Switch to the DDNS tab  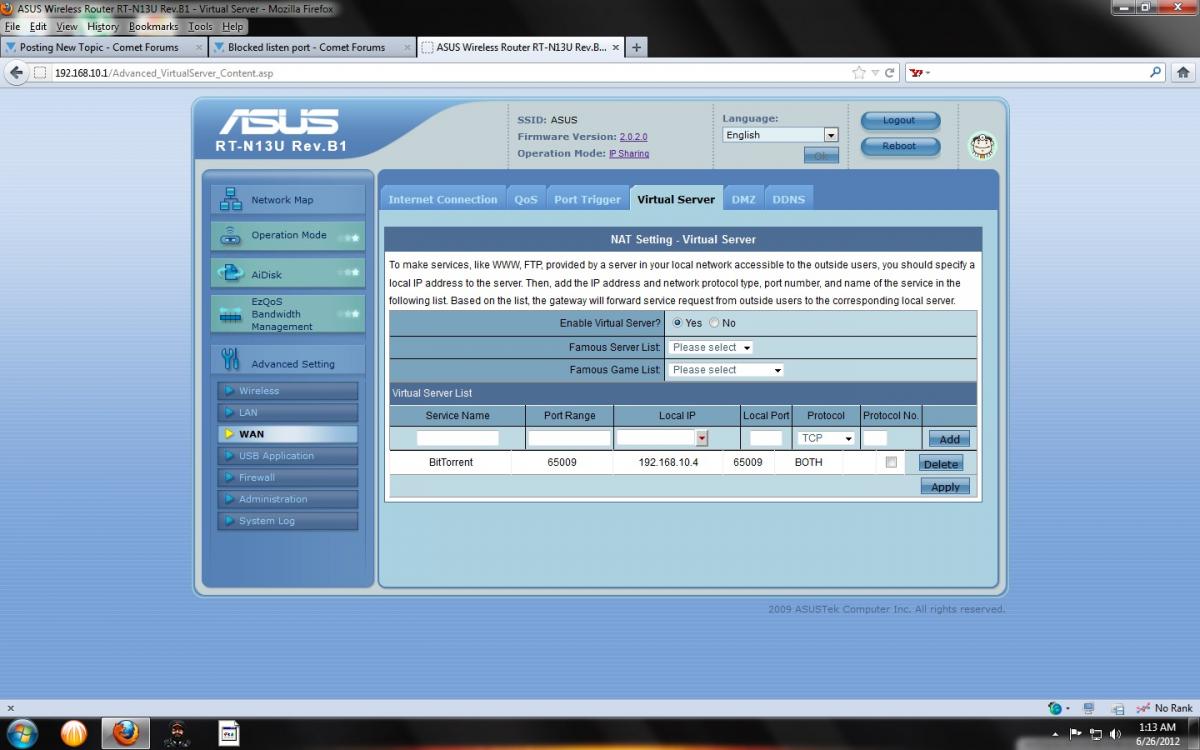point(789,199)
